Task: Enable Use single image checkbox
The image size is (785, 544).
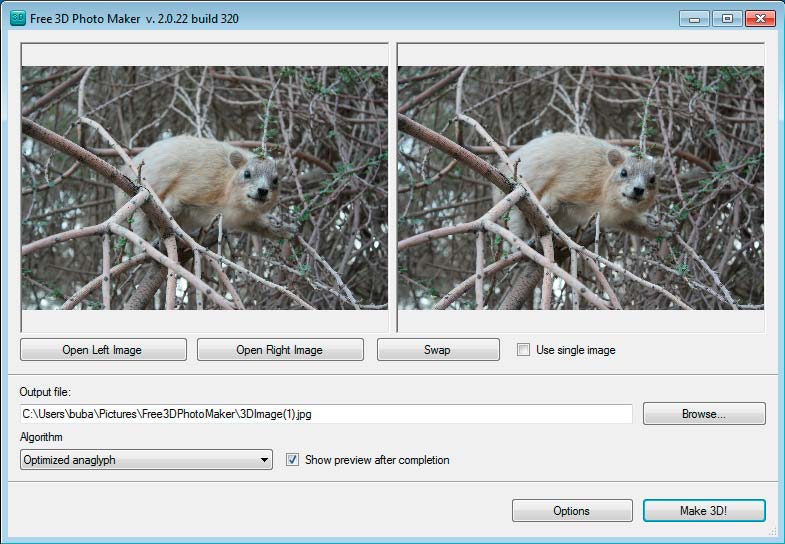Action: tap(523, 349)
